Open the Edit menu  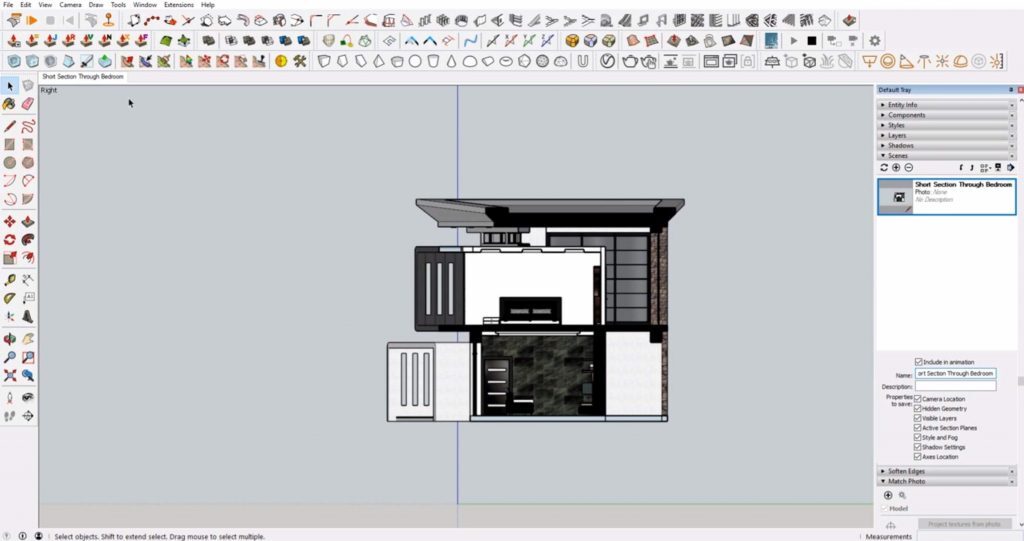[25, 5]
